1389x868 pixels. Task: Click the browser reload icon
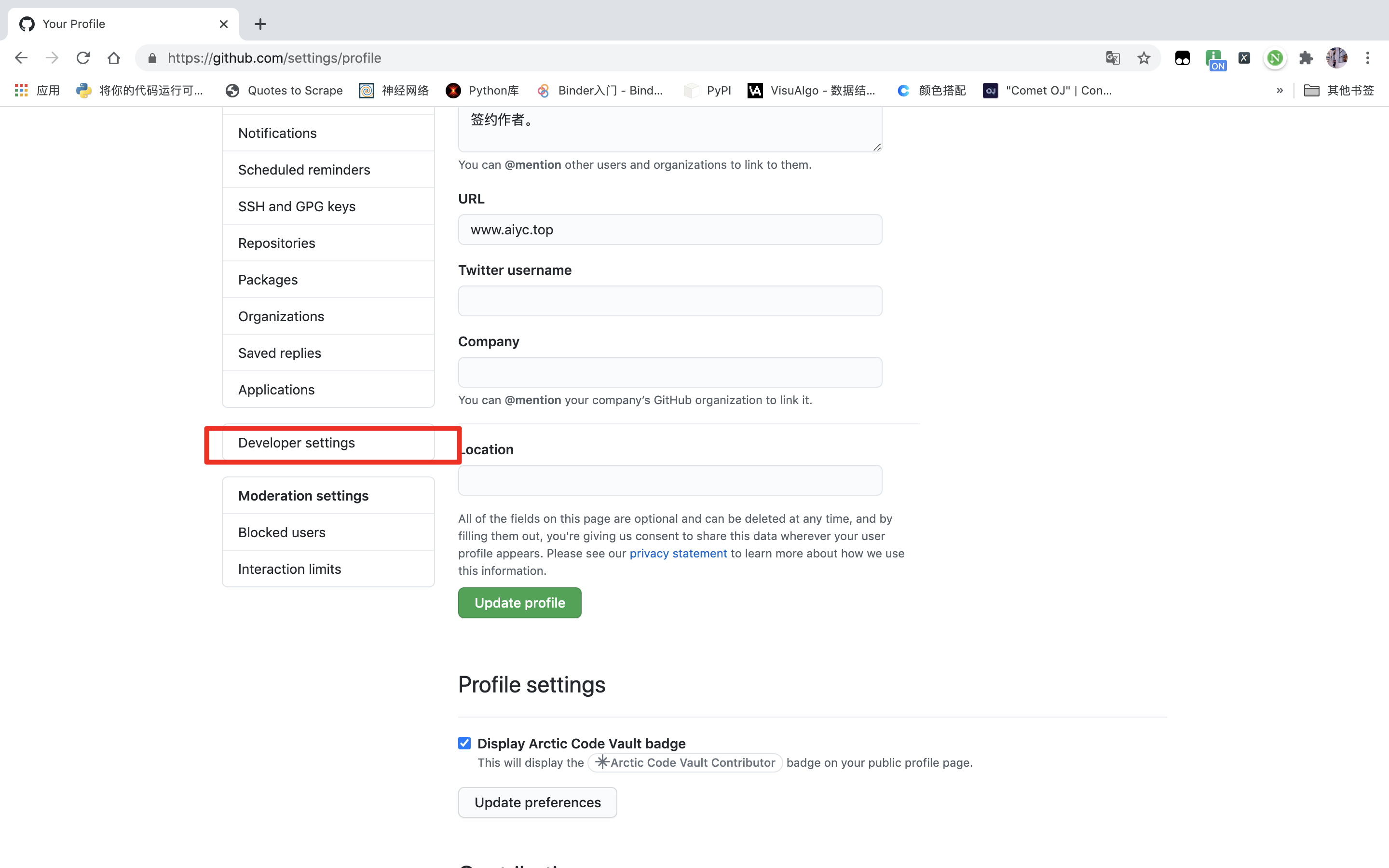tap(83, 58)
